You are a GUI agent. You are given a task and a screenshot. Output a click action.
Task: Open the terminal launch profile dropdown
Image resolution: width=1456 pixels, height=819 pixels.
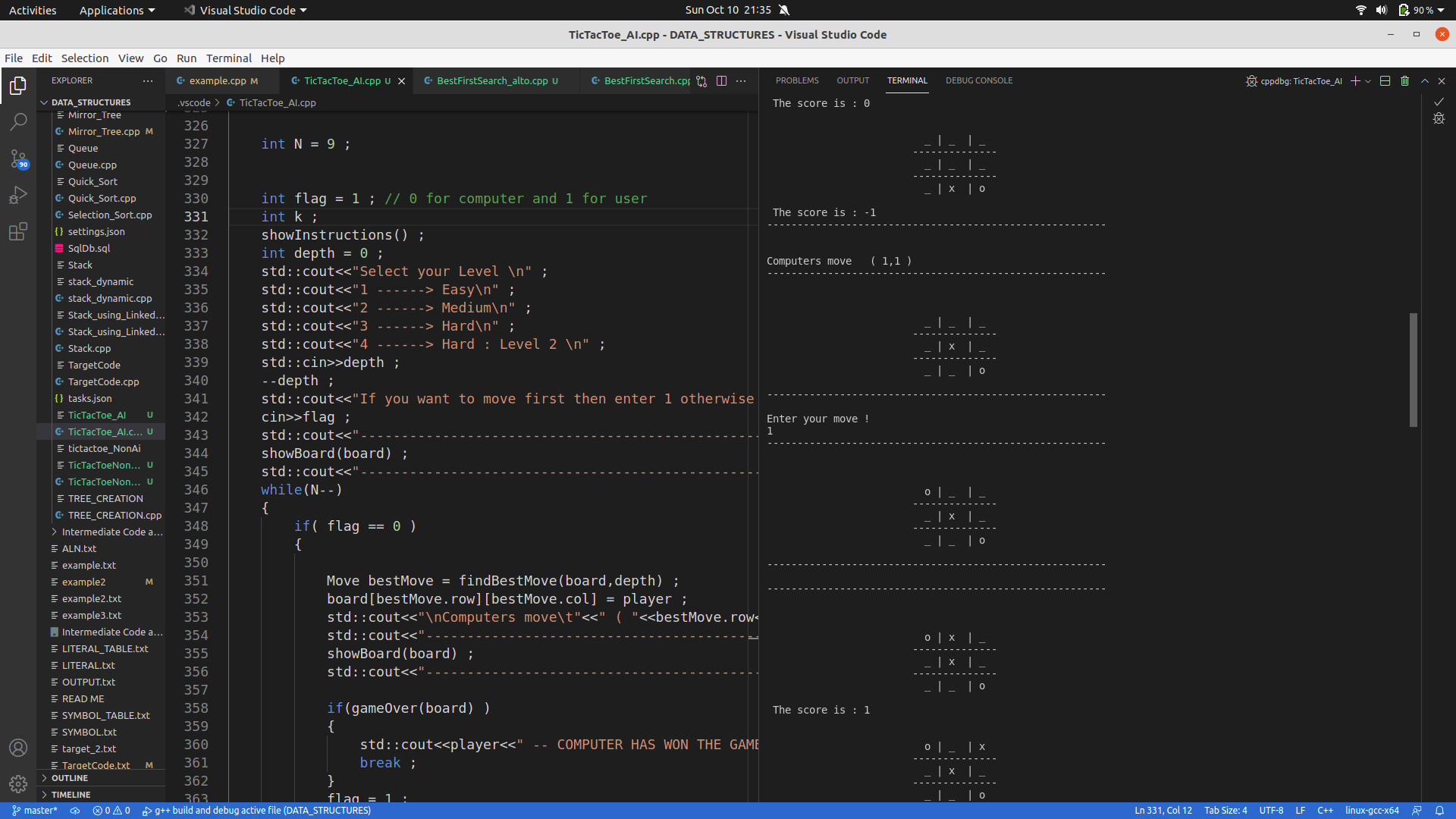(x=1368, y=80)
